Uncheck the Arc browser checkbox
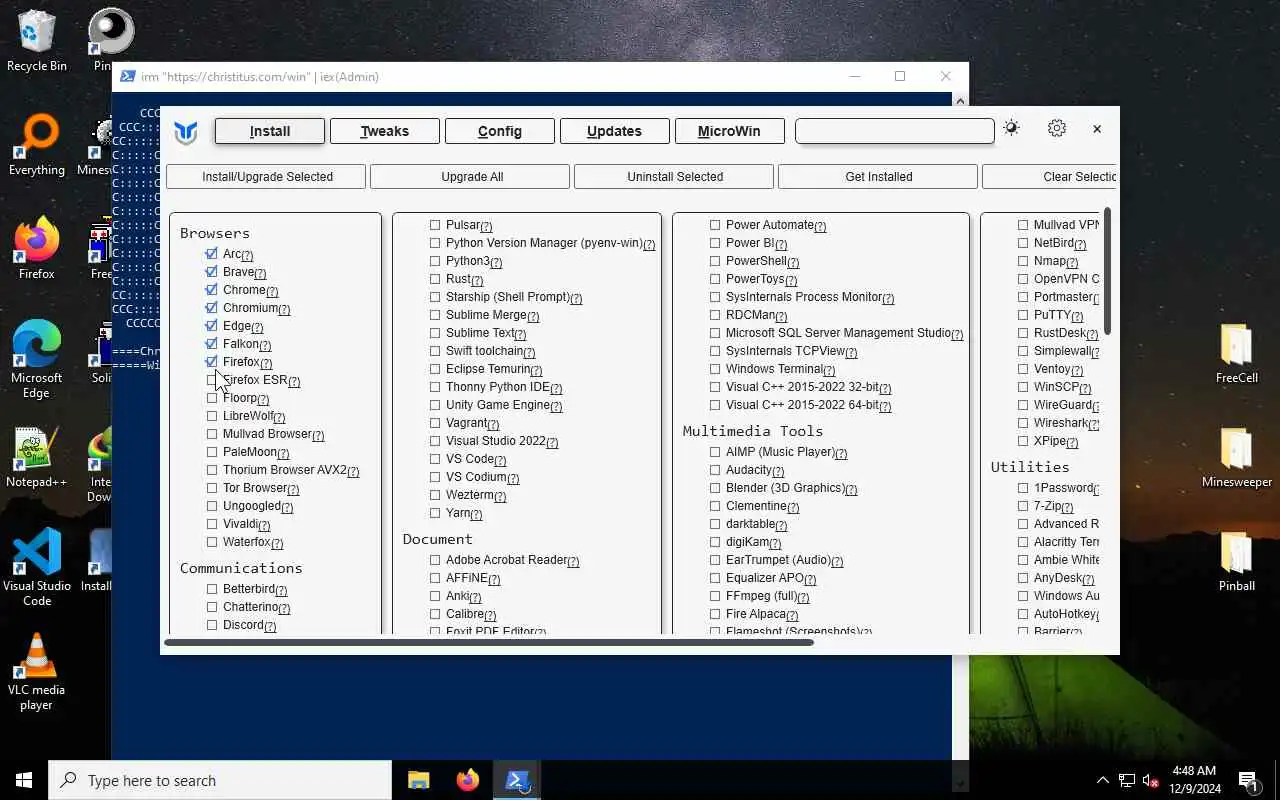 coord(212,254)
